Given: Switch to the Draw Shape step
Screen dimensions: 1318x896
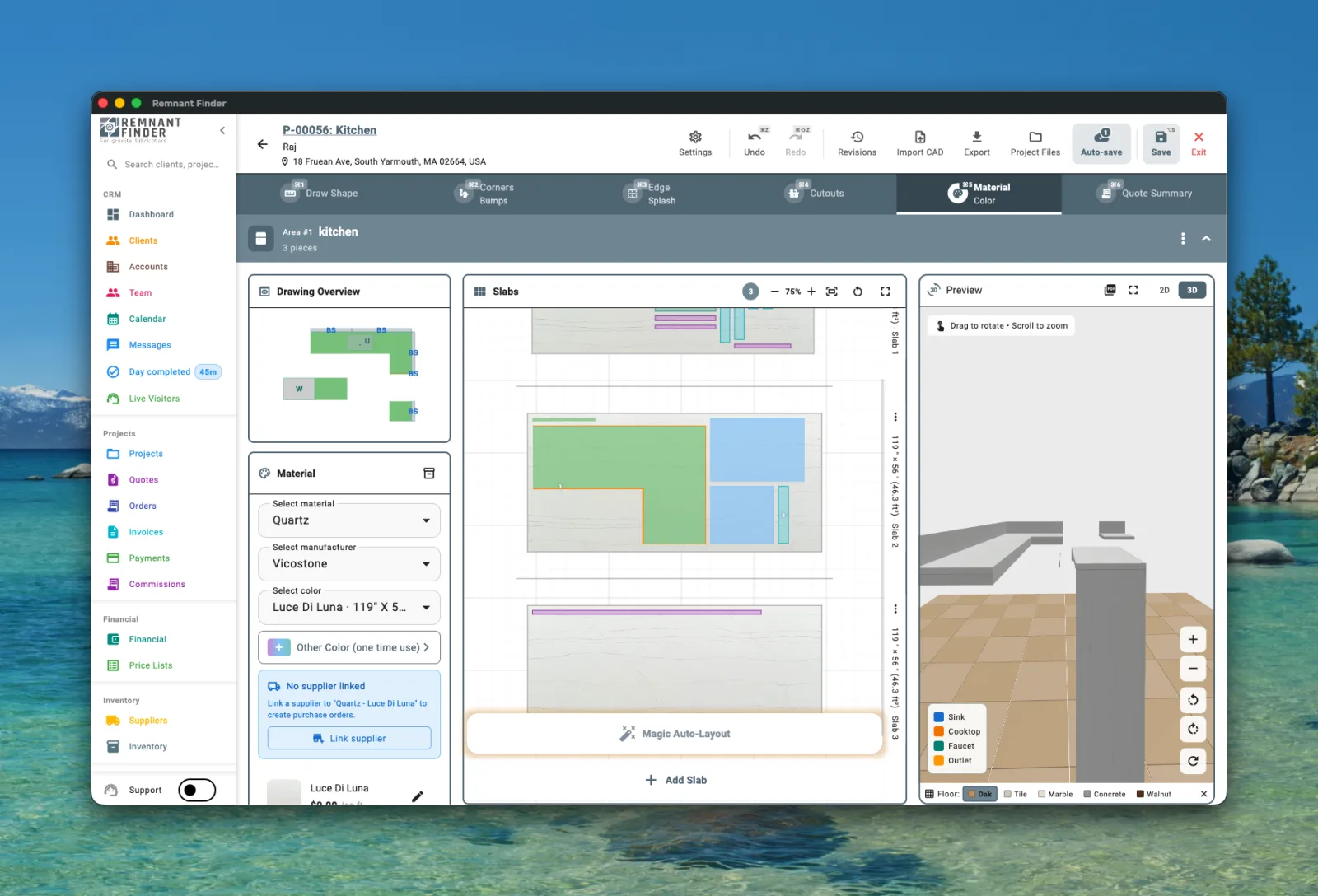Looking at the screenshot, I should (320, 194).
